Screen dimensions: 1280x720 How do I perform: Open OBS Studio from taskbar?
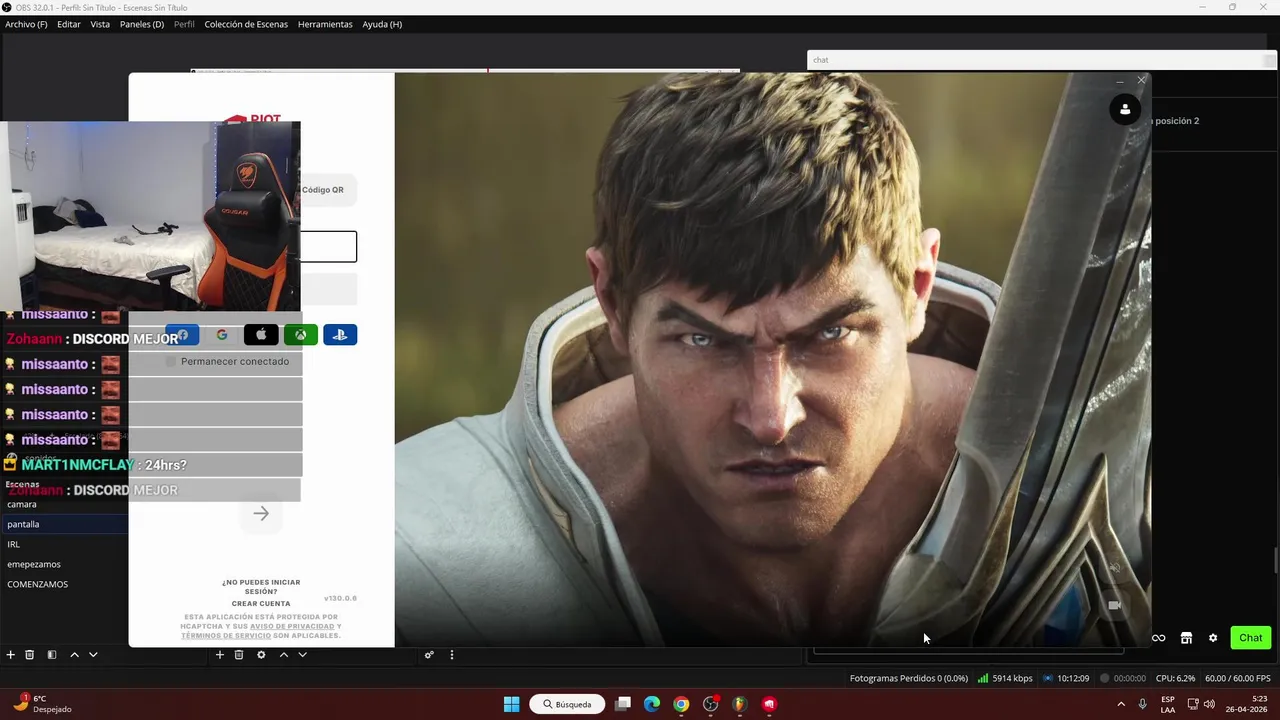[x=710, y=704]
